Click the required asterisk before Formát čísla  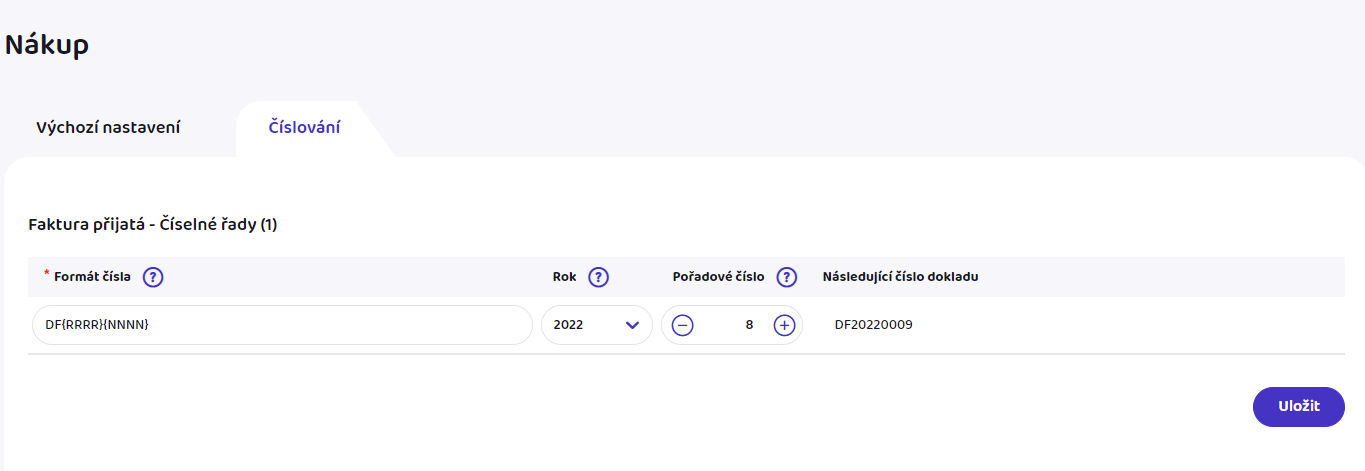point(47,274)
